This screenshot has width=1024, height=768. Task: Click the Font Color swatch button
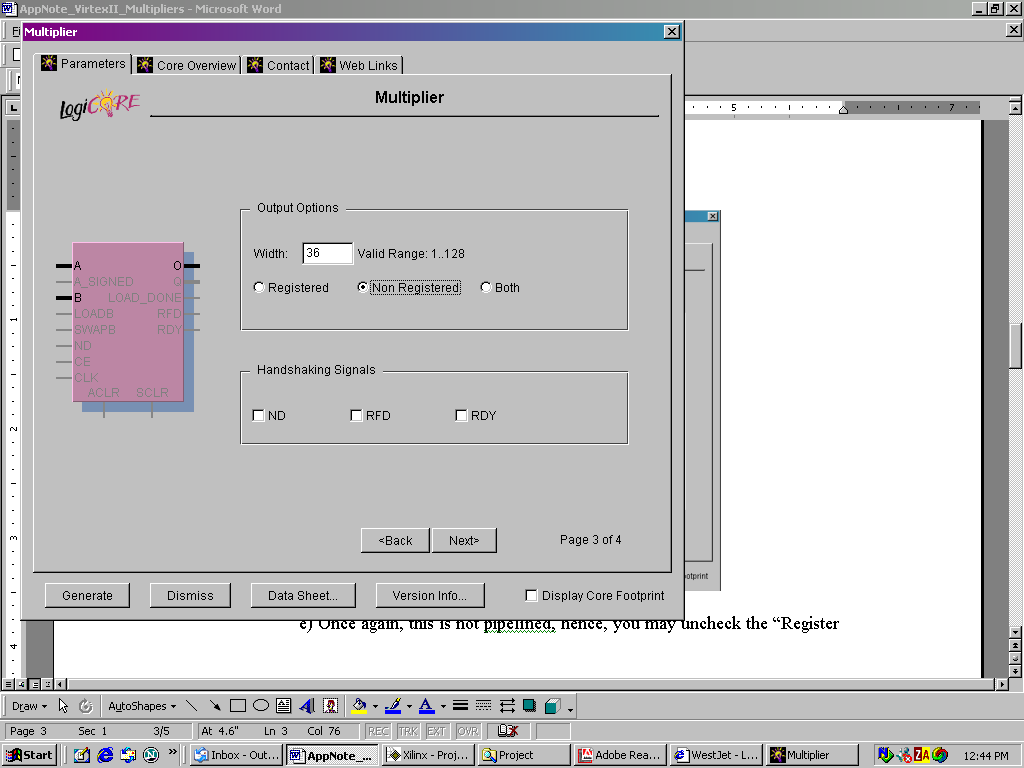[x=425, y=706]
